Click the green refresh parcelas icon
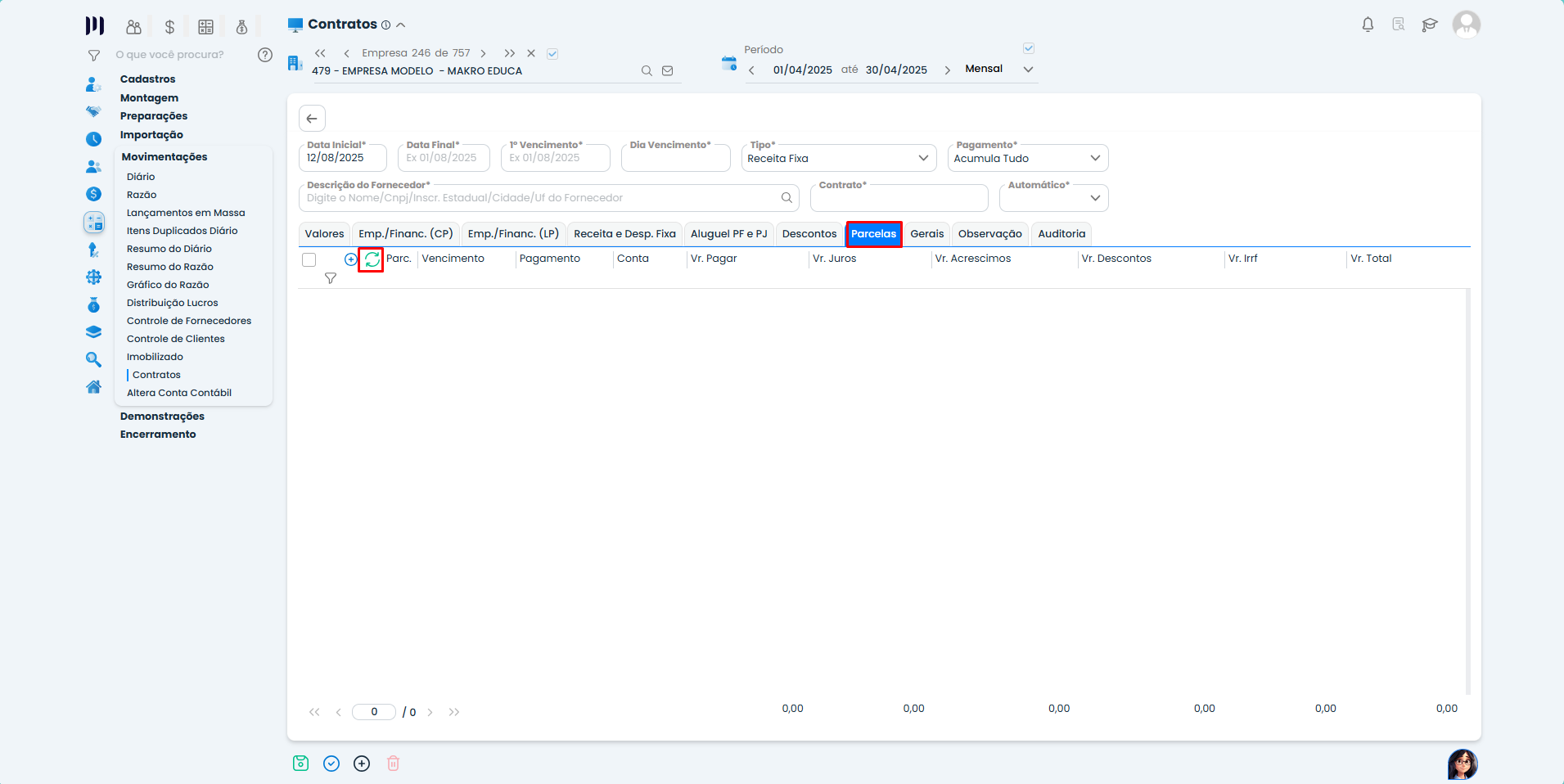 pos(372,259)
